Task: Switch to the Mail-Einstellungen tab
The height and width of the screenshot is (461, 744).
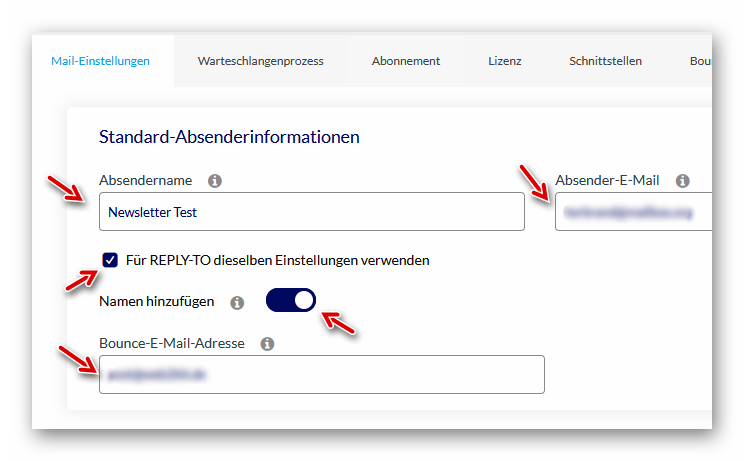Action: coord(101,61)
